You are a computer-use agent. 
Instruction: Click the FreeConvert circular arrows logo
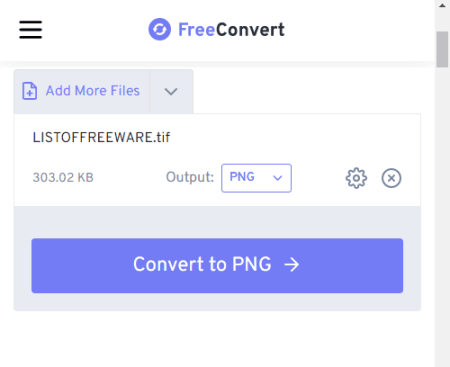point(159,29)
